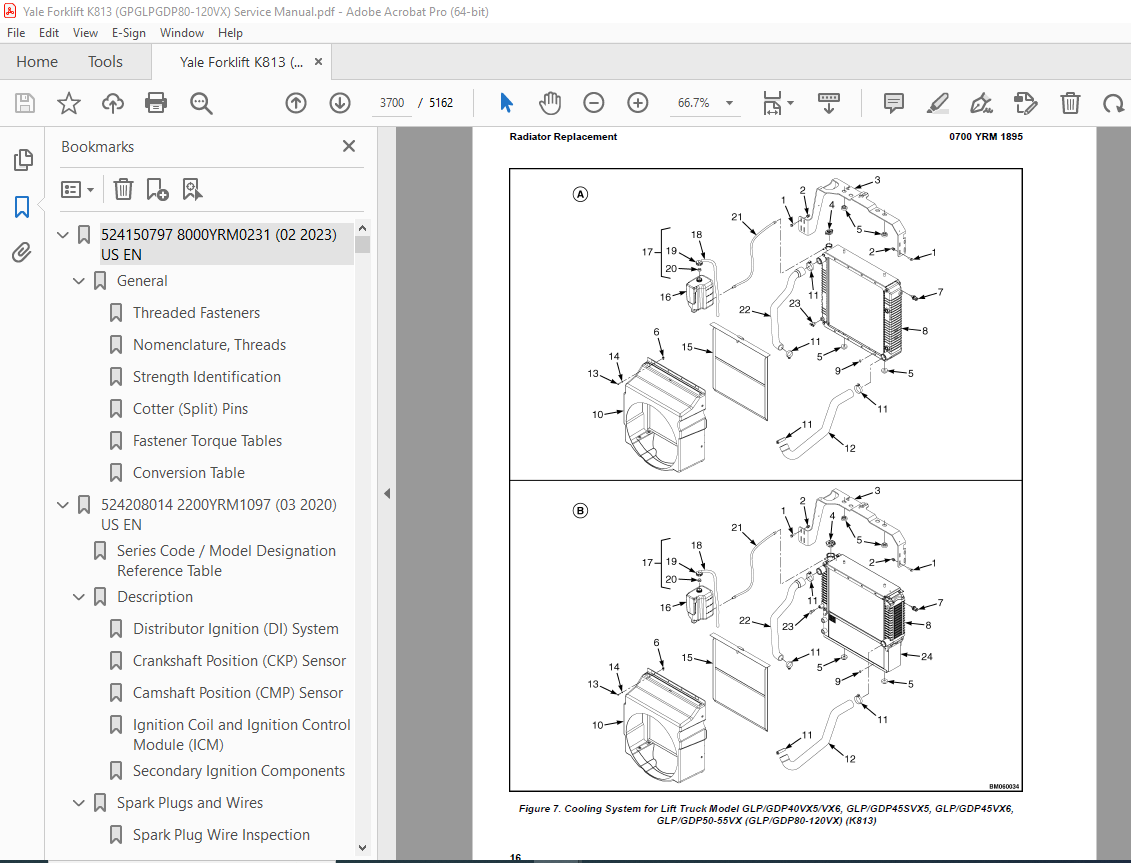Open the File menu
This screenshot has height=863, width=1131.
pyautogui.click(x=16, y=32)
